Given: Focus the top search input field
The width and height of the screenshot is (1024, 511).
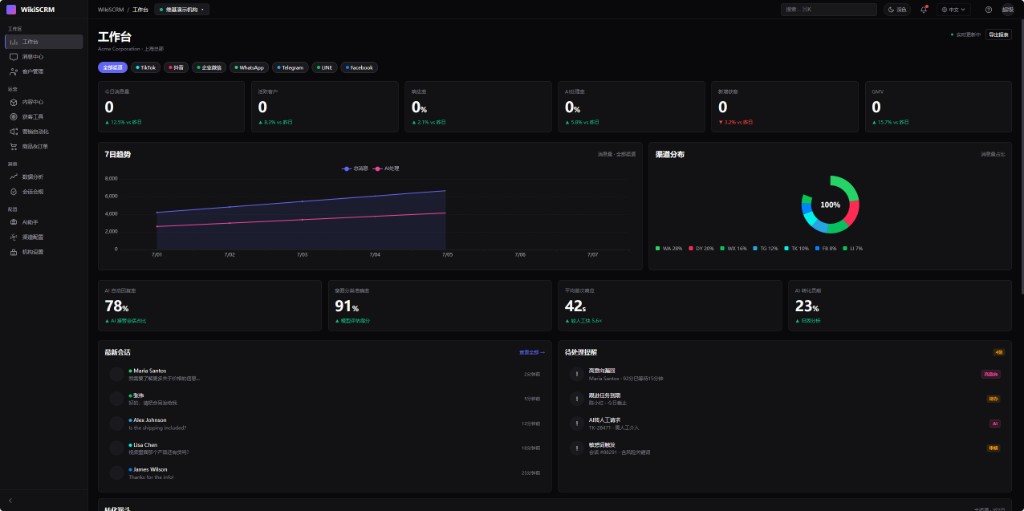Looking at the screenshot, I should click(828, 10).
